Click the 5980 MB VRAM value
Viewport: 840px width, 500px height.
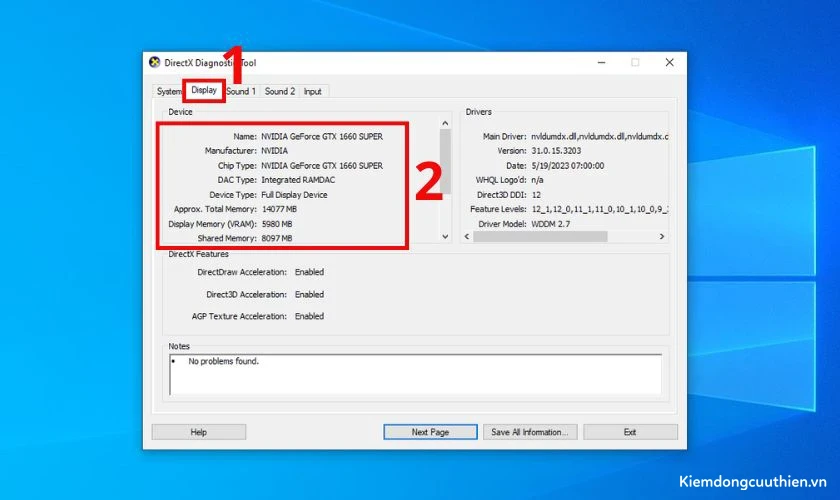pos(277,224)
